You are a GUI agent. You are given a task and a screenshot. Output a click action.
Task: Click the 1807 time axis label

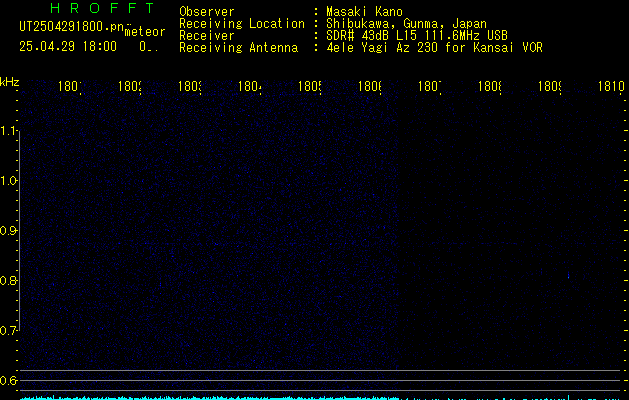click(x=430, y=86)
